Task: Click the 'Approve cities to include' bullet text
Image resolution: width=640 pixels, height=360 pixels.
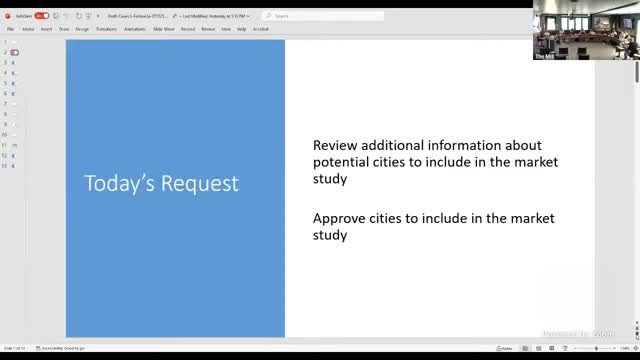Action: tap(433, 227)
